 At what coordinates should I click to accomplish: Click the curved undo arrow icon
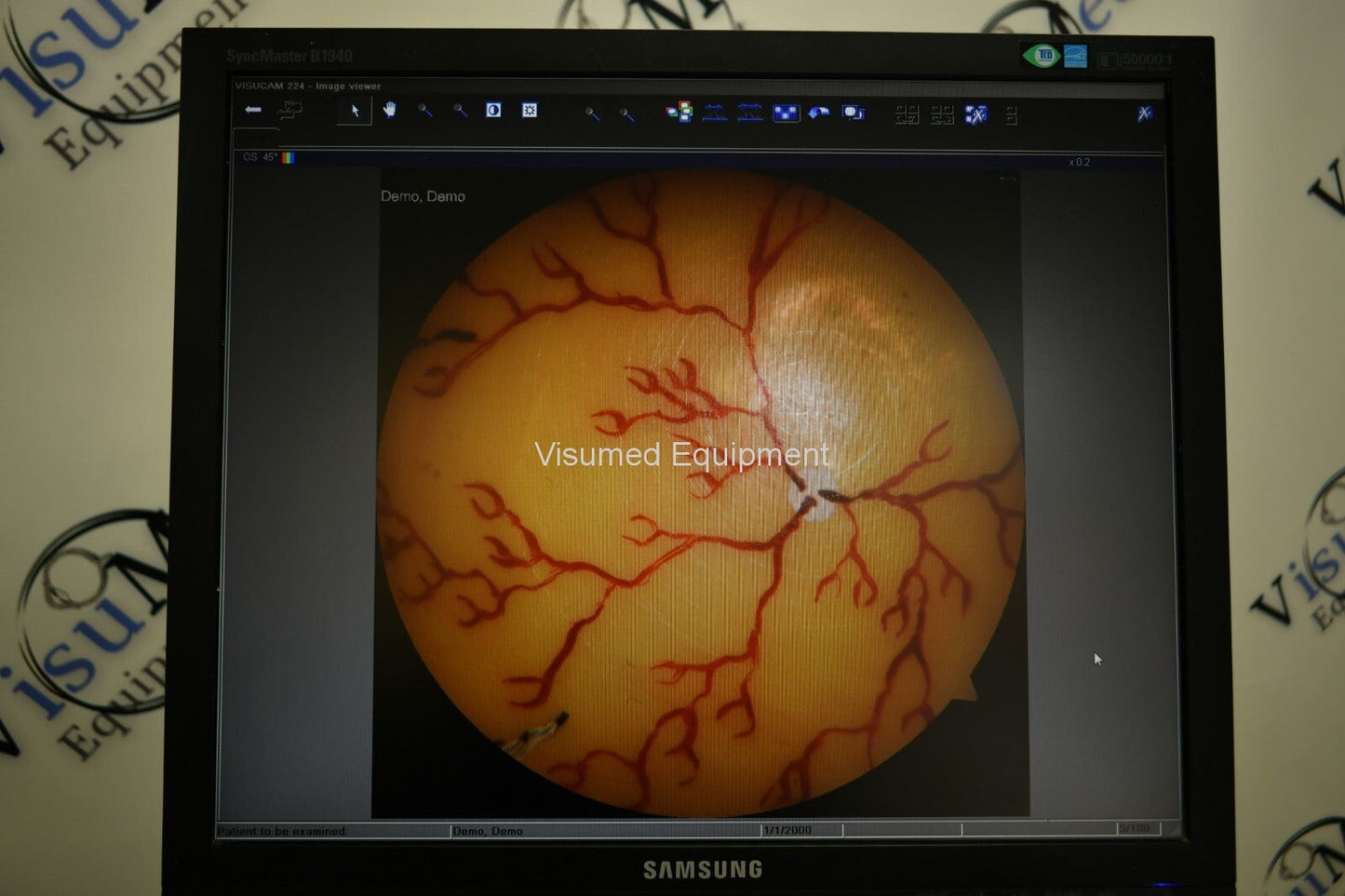[x=819, y=113]
